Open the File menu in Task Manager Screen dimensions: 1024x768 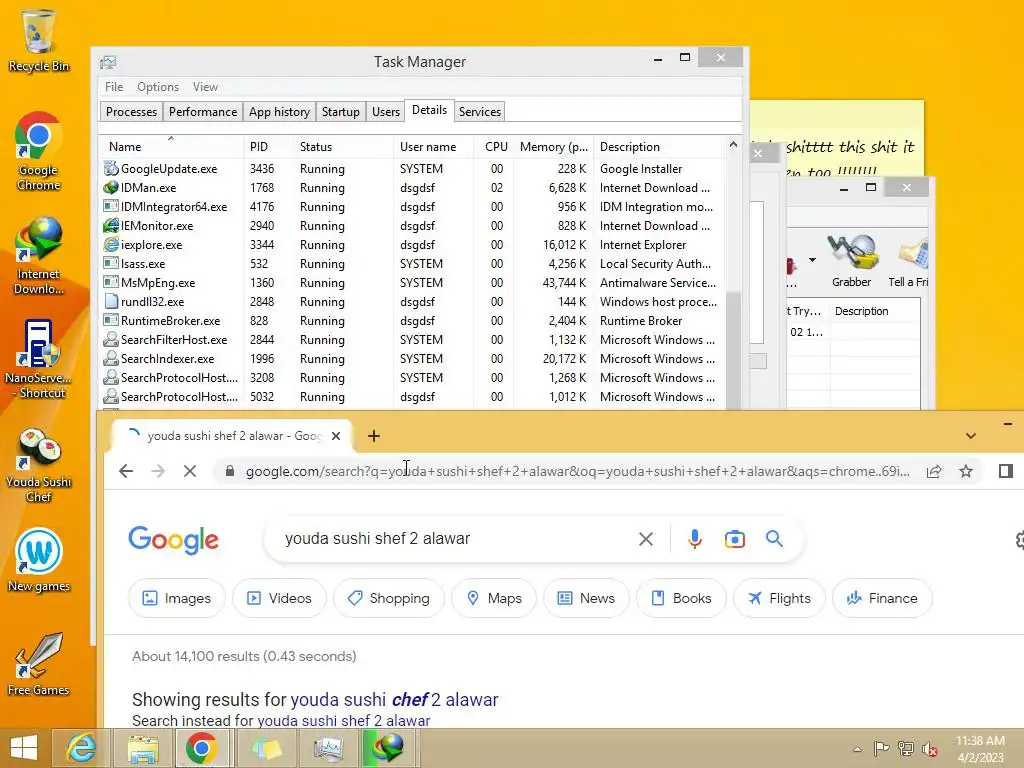click(114, 87)
